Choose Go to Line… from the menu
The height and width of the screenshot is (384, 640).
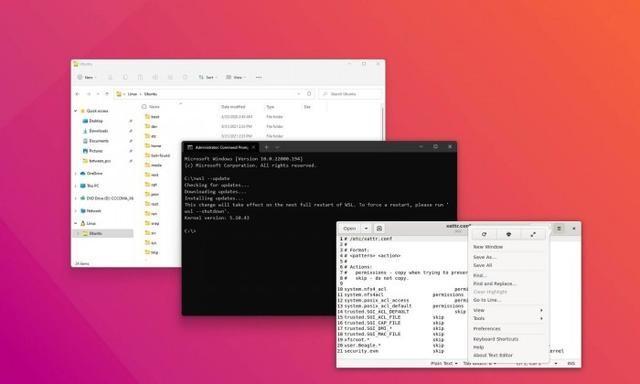coord(487,300)
